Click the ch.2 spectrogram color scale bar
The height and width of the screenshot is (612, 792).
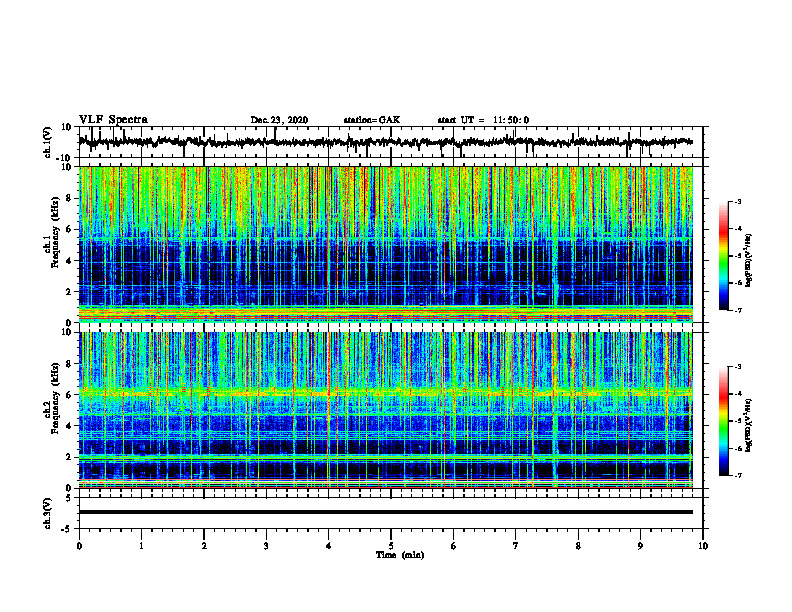click(x=724, y=421)
